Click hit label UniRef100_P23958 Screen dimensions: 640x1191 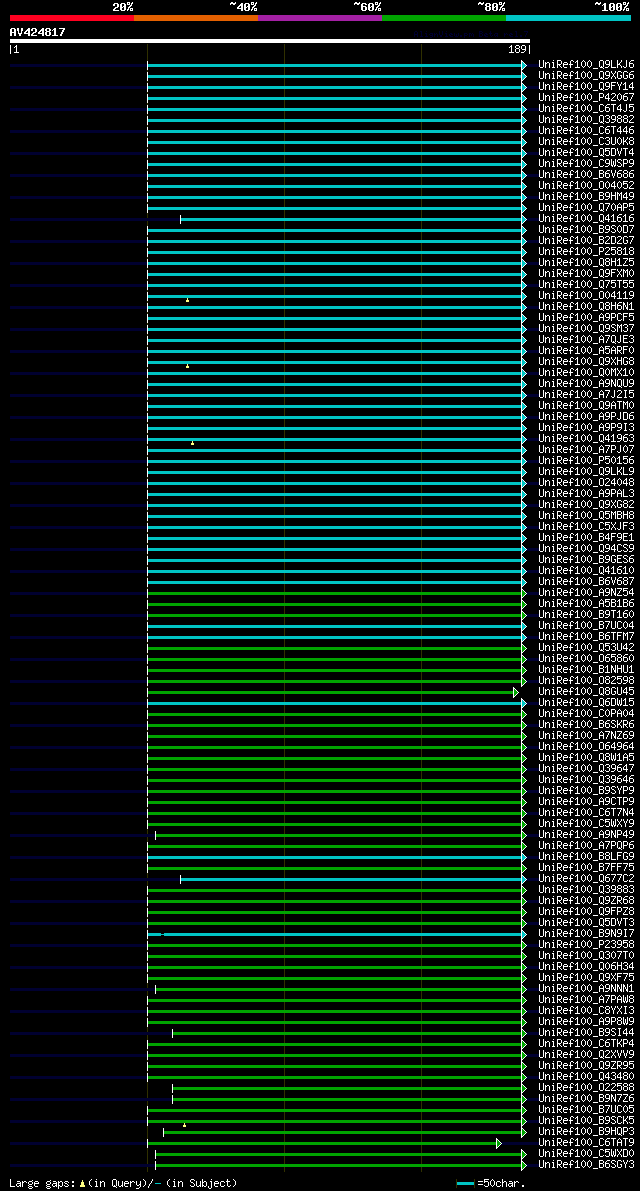pyautogui.click(x=586, y=944)
